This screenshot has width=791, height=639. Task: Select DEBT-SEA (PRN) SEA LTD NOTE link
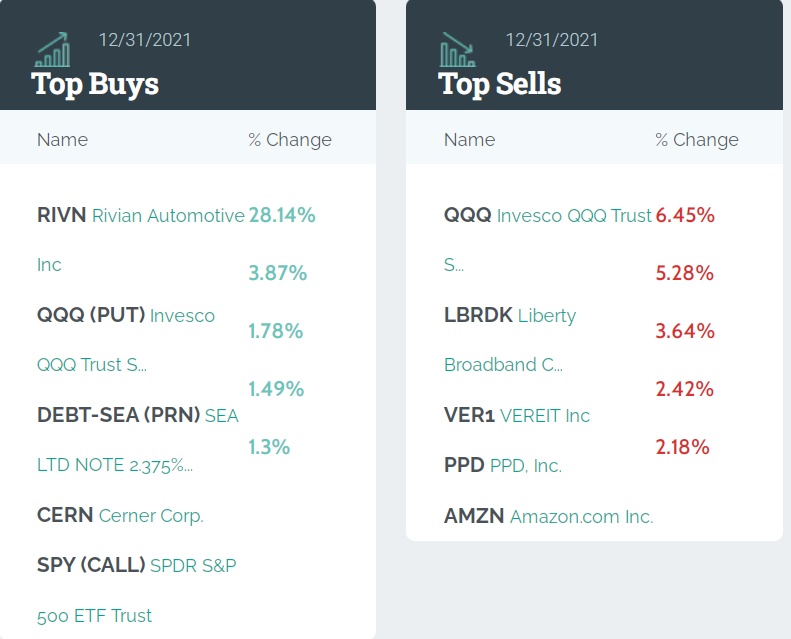pos(137,415)
